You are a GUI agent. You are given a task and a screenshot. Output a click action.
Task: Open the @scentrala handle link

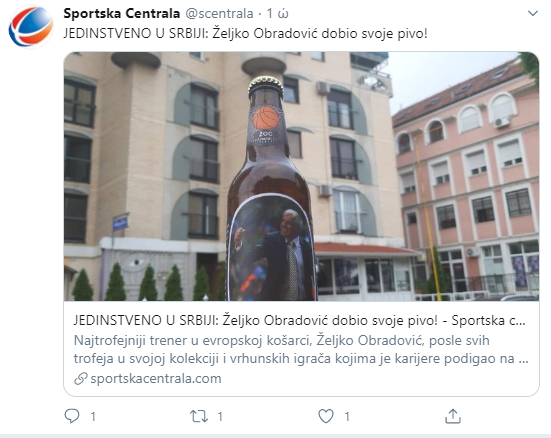point(219,14)
